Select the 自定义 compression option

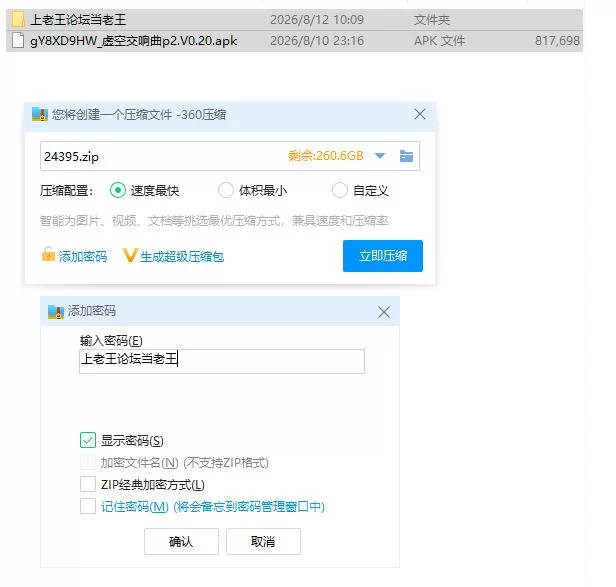pyautogui.click(x=339, y=190)
